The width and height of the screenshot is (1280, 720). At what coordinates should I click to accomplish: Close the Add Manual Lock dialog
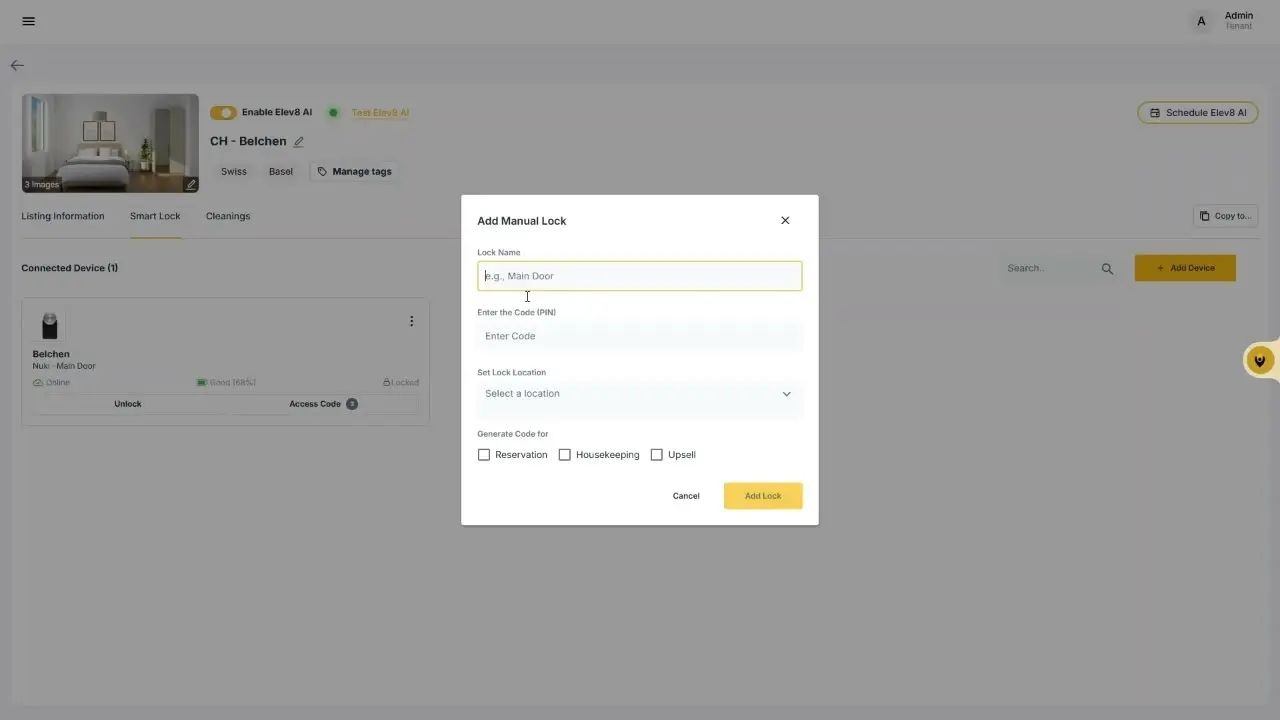click(x=785, y=221)
